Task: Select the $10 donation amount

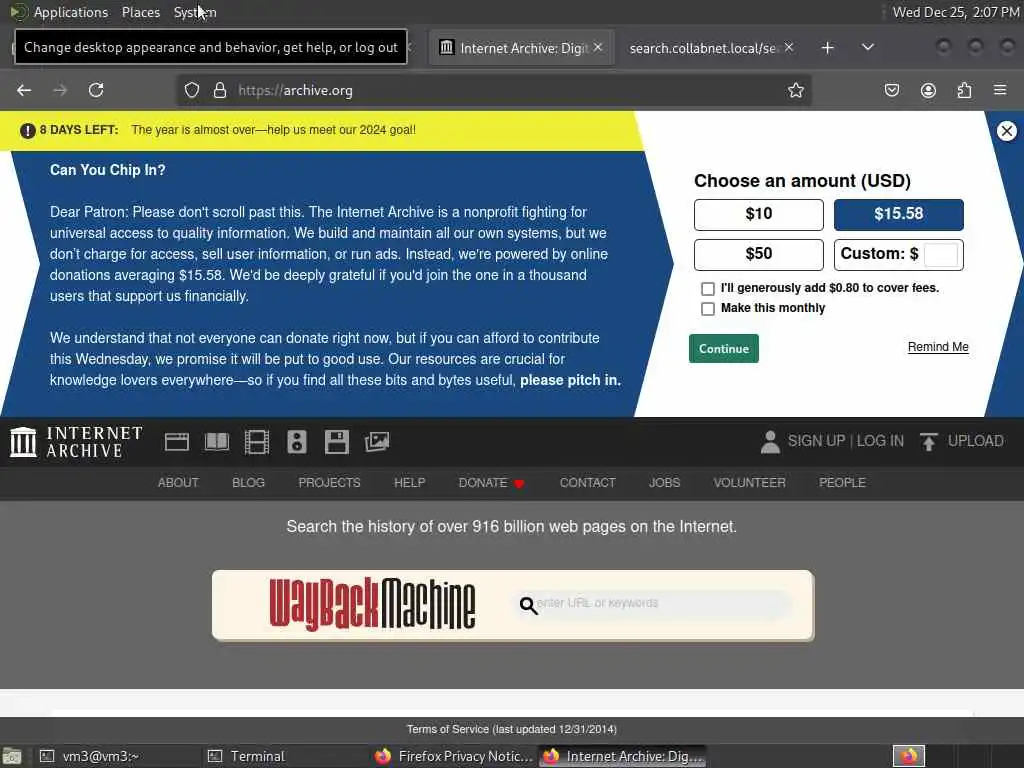Action: click(x=758, y=214)
